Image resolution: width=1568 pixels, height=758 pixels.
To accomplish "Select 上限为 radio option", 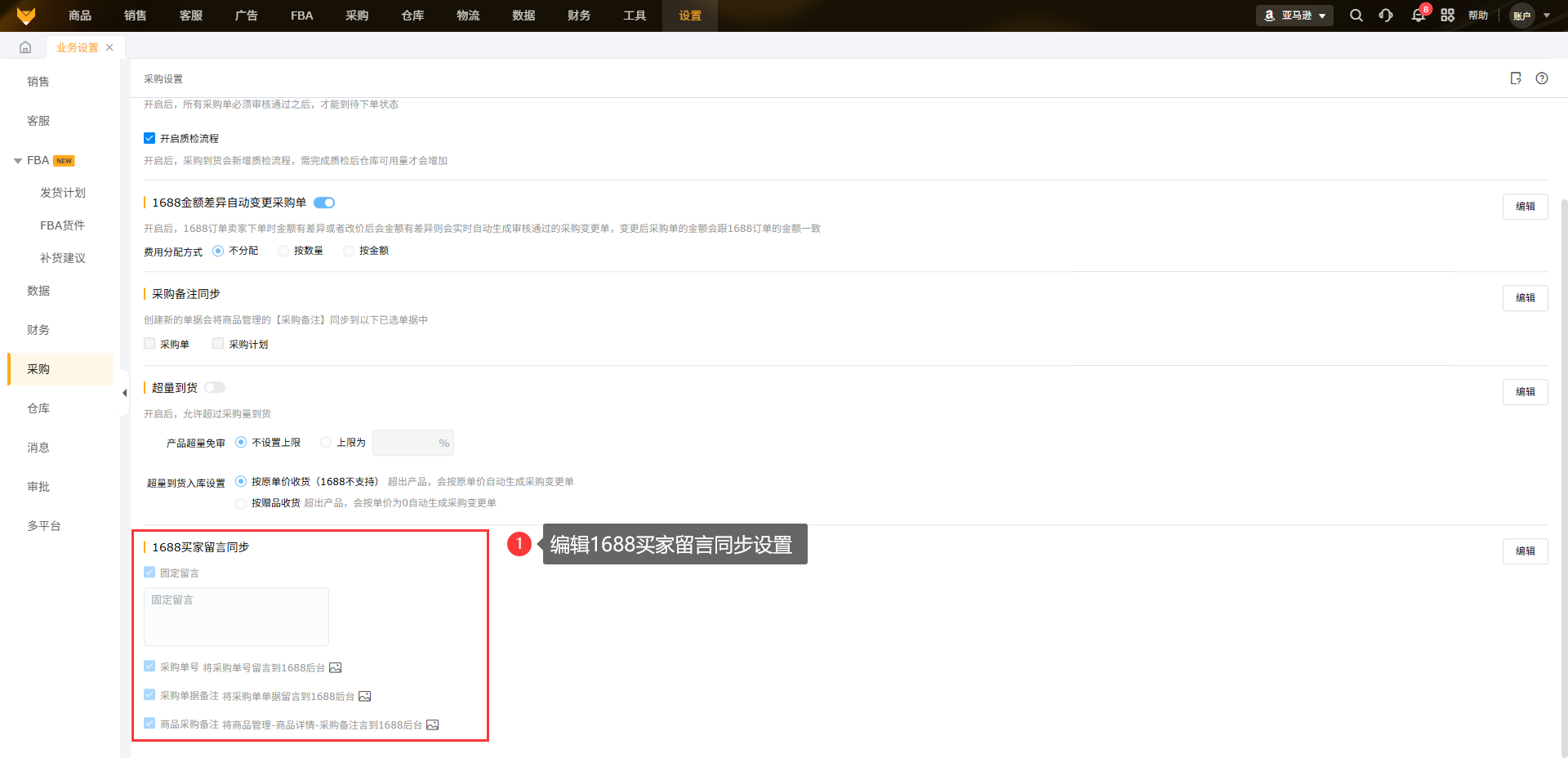I will [x=326, y=442].
